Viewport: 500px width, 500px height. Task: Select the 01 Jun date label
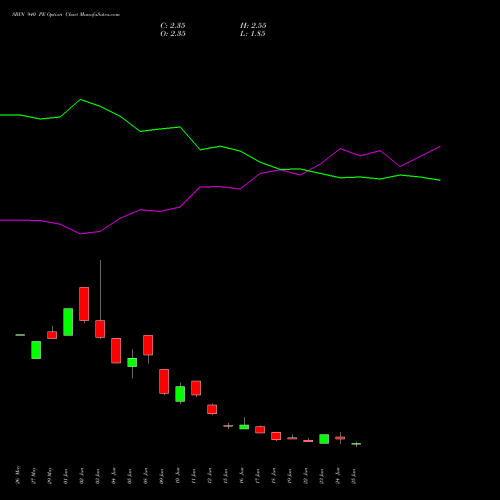[66, 476]
